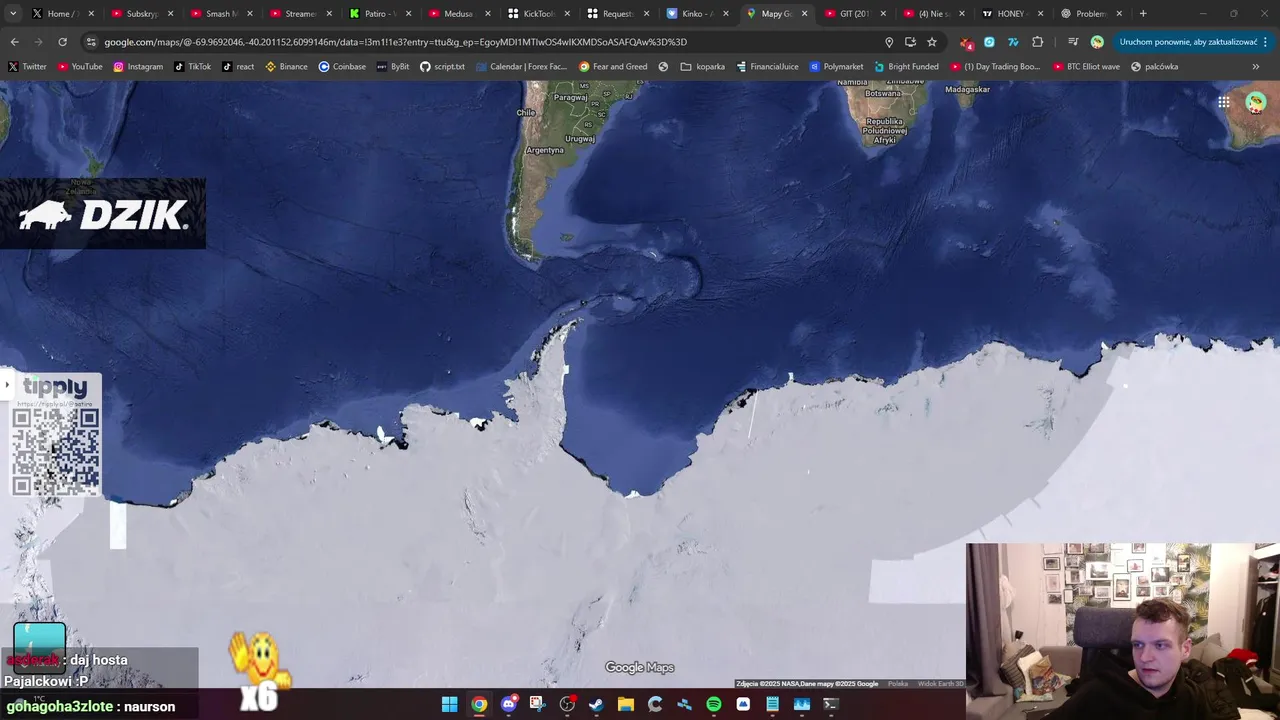This screenshot has width=1280, height=720.
Task: Open File Explorer from the taskbar
Action: (x=625, y=704)
